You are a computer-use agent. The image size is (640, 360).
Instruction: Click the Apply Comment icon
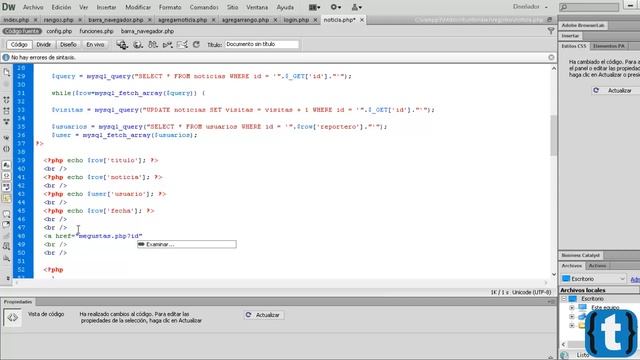[x=7, y=214]
